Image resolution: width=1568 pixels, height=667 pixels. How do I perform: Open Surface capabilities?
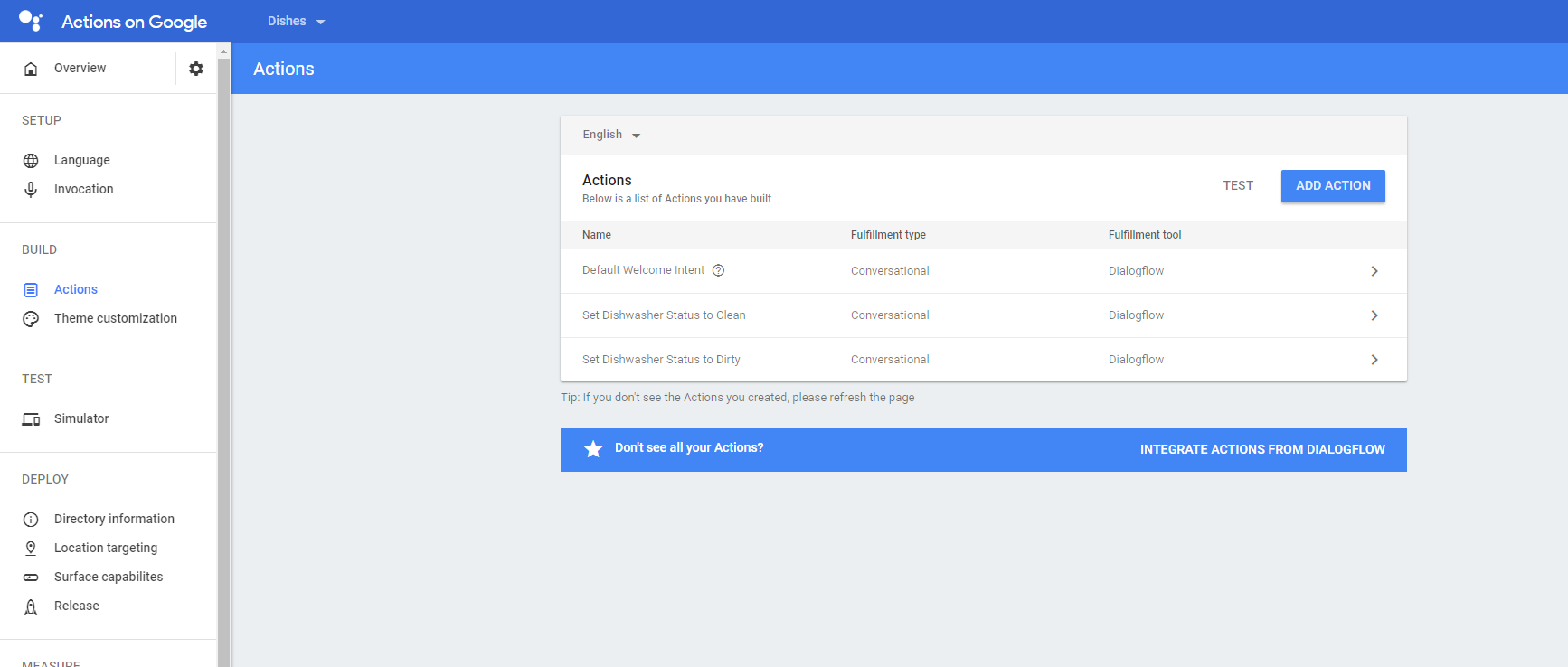[109, 577]
